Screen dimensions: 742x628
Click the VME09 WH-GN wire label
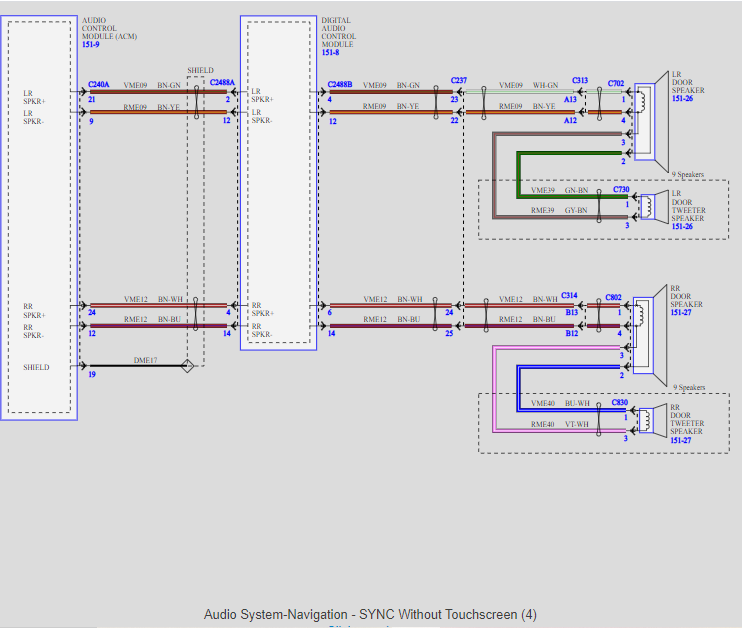click(529, 85)
